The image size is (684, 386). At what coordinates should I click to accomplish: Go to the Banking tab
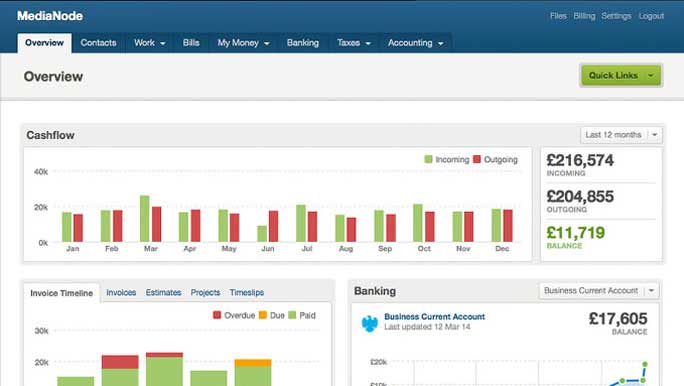coord(303,43)
